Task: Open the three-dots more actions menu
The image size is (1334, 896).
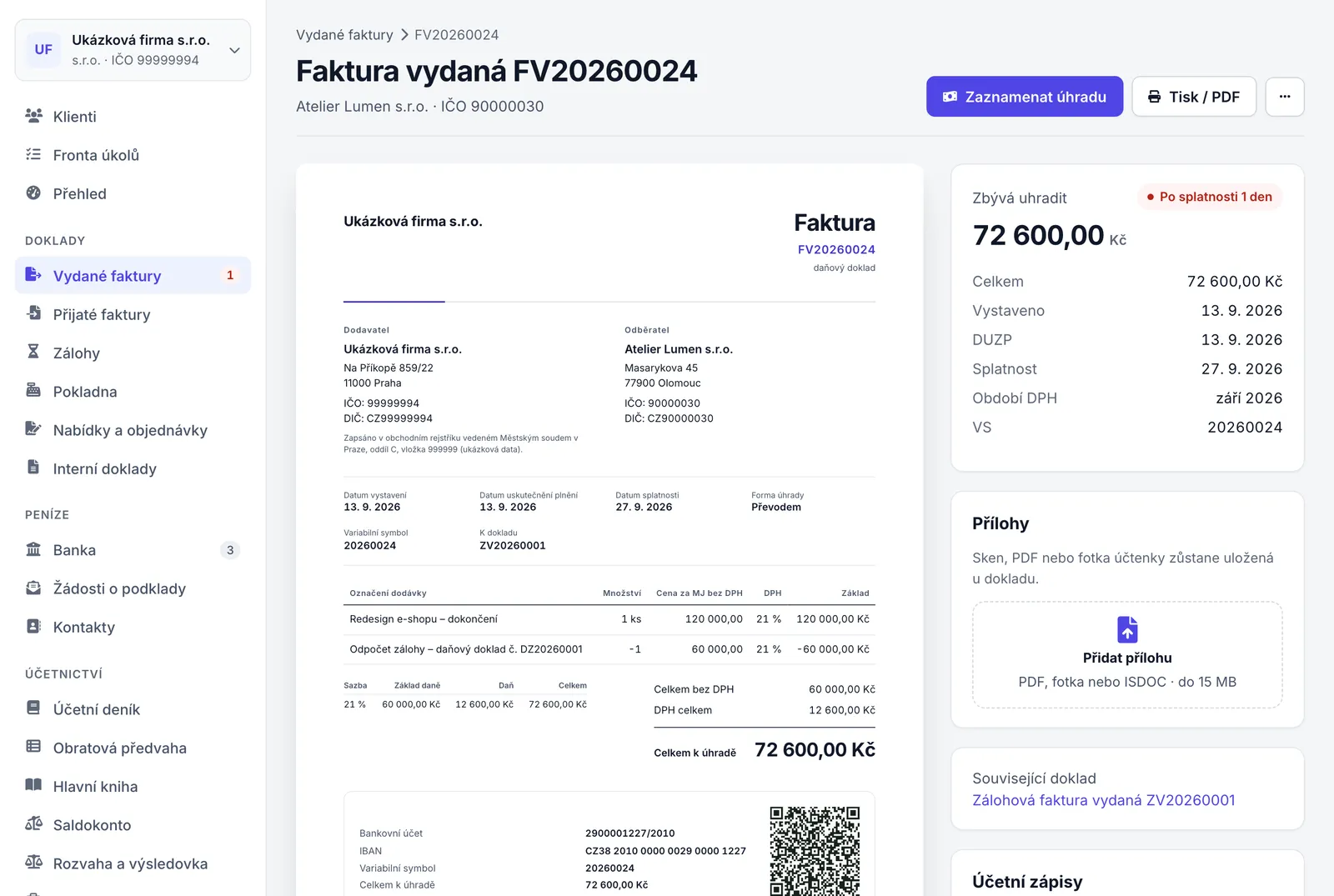Action: click(x=1285, y=97)
